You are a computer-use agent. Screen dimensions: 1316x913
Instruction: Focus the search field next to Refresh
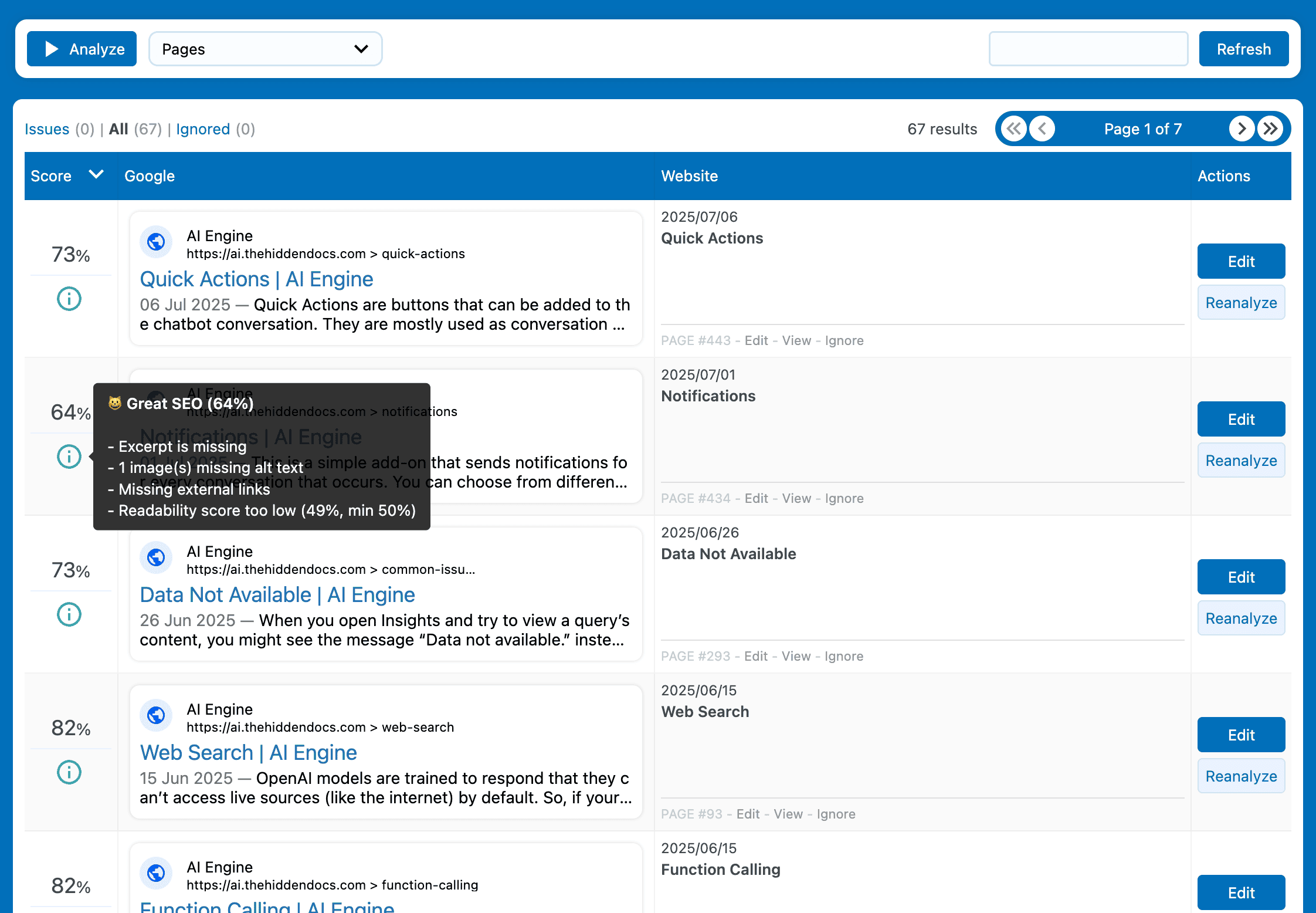pos(1088,49)
